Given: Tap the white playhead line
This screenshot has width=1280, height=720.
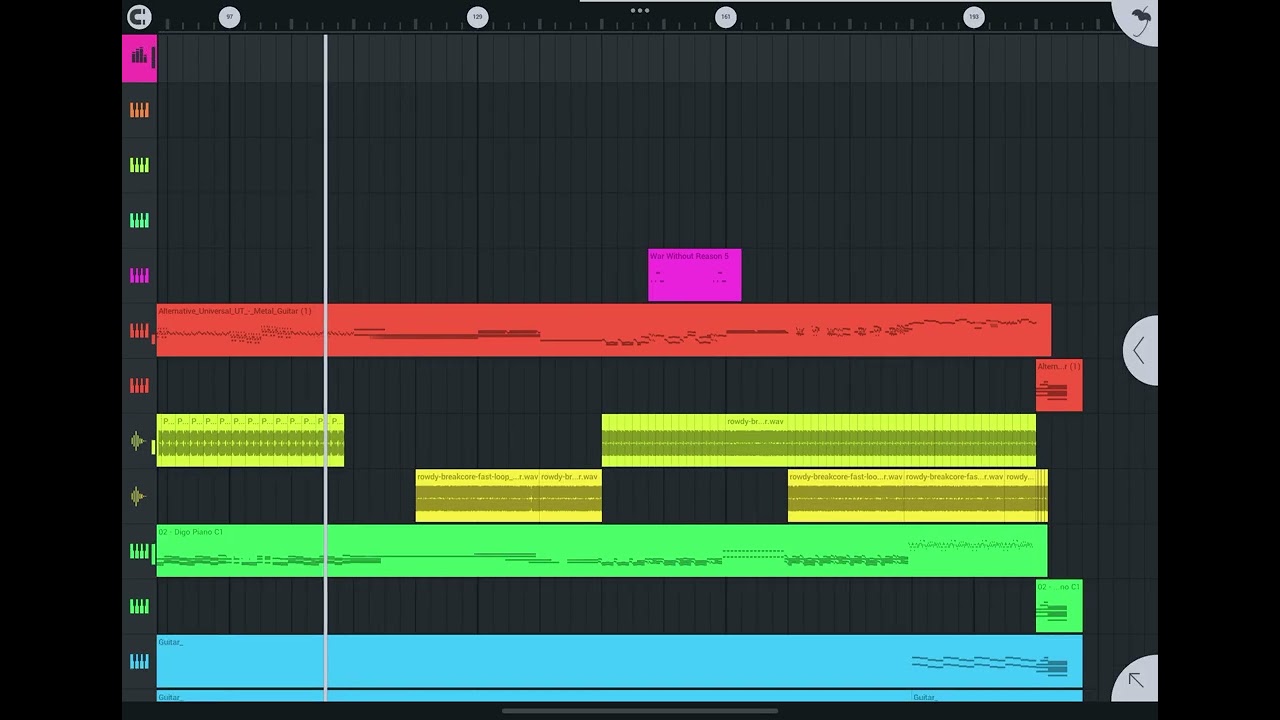Looking at the screenshot, I should tap(325, 368).
